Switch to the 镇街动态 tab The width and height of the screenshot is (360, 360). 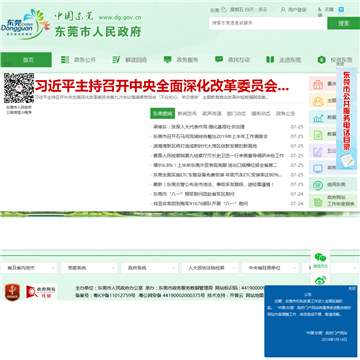click(x=261, y=114)
